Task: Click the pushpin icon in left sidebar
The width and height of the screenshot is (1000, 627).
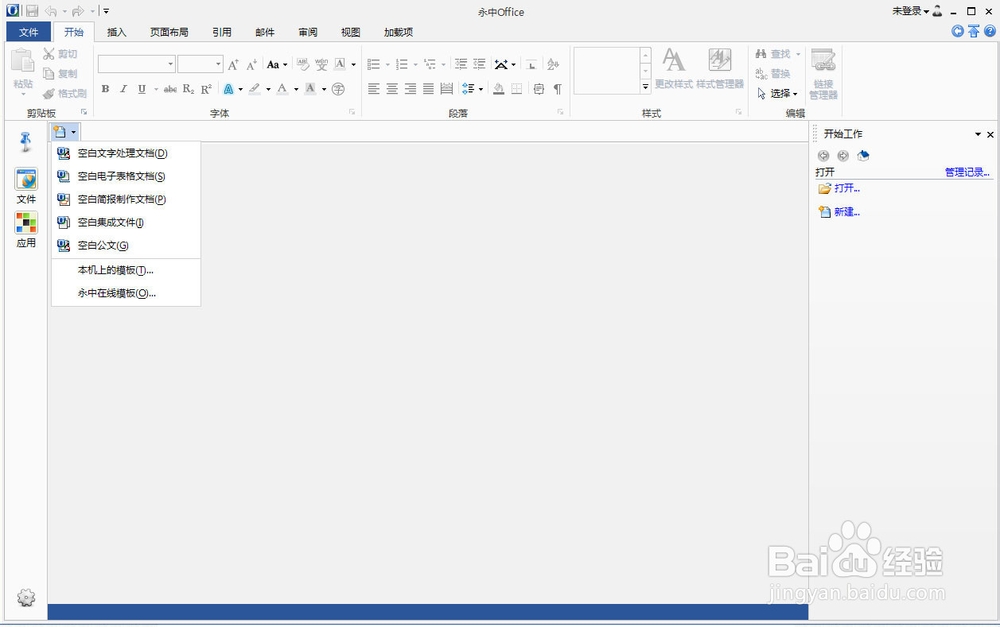Action: [x=26, y=141]
